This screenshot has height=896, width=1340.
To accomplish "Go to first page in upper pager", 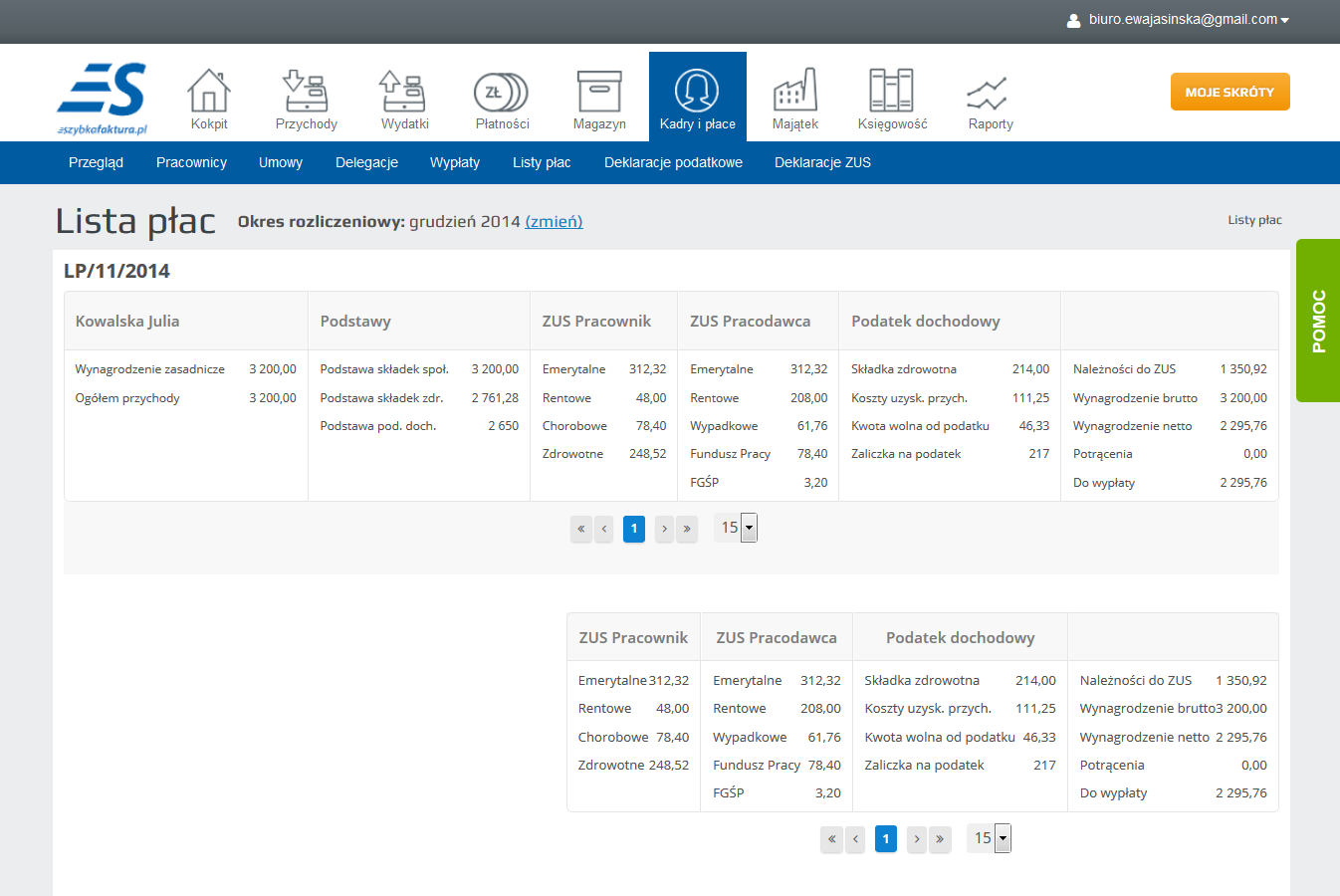I will tap(581, 529).
